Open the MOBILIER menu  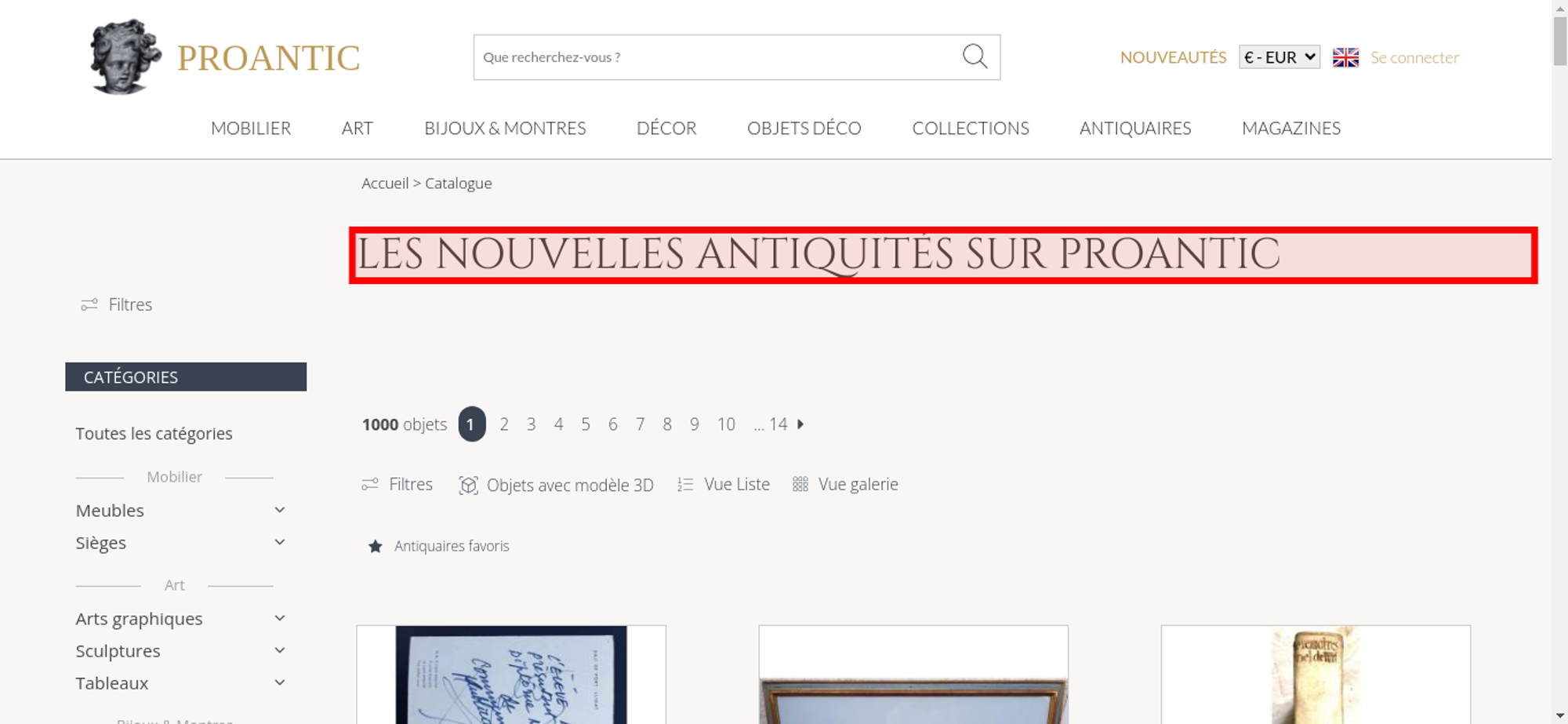(x=251, y=128)
